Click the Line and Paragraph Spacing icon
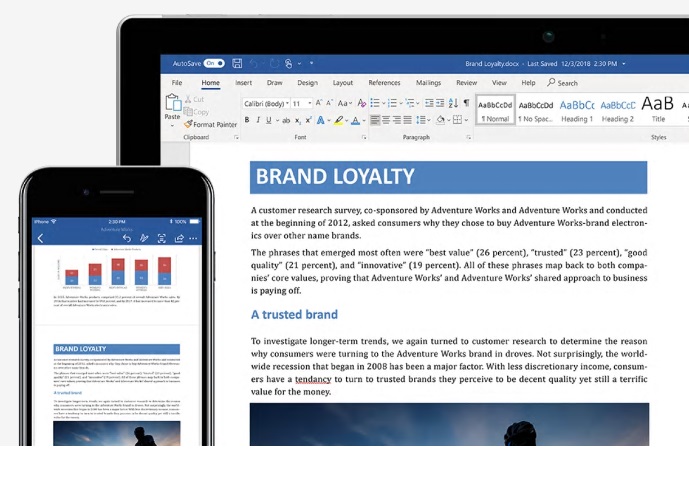The height and width of the screenshot is (487, 689). coord(420,120)
